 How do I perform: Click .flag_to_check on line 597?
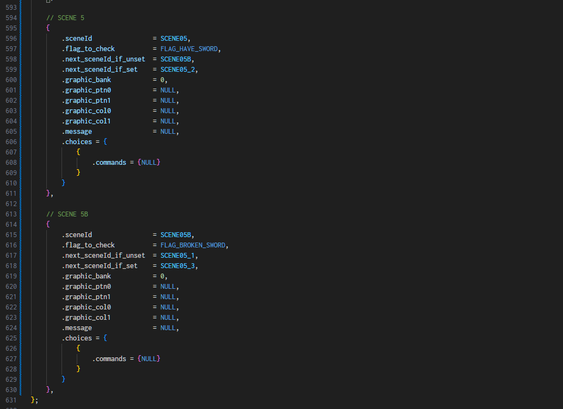(88, 49)
